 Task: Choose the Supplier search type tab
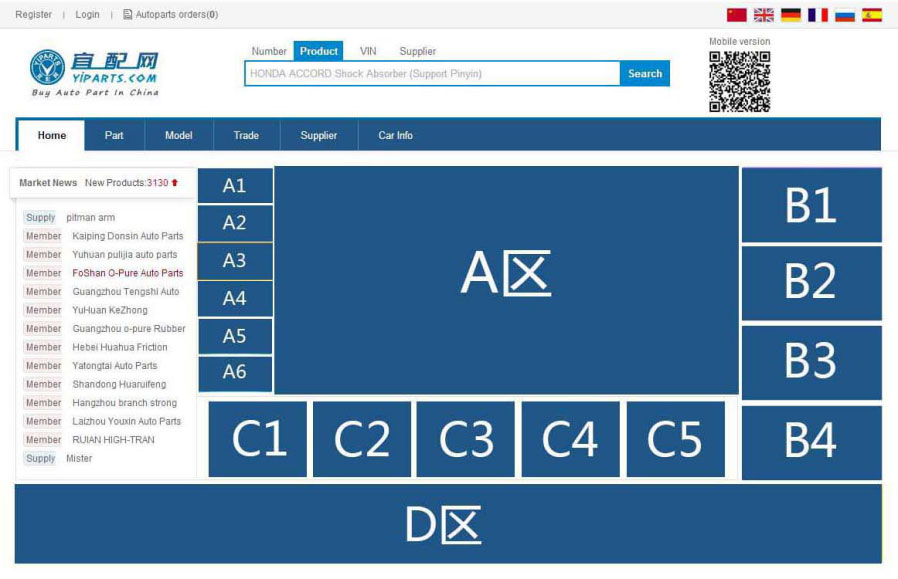click(418, 51)
